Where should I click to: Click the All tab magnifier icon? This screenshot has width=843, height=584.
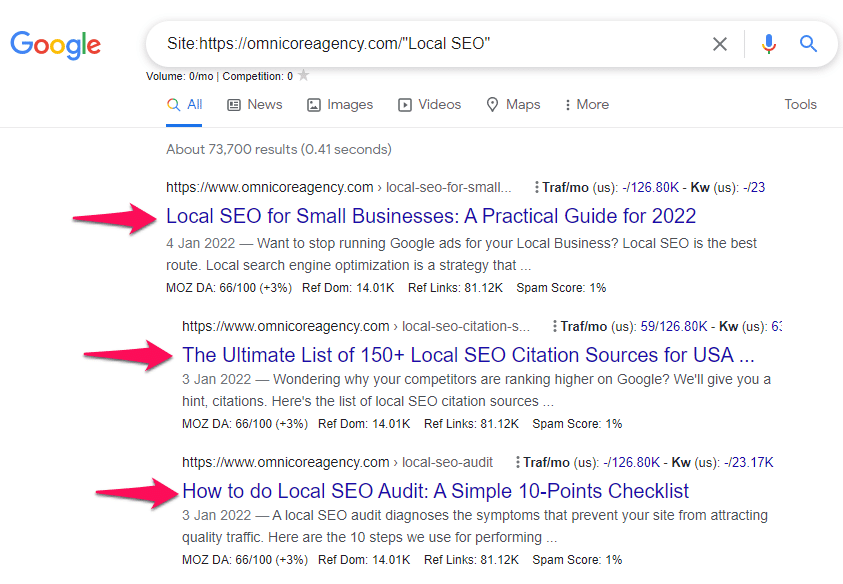point(173,105)
